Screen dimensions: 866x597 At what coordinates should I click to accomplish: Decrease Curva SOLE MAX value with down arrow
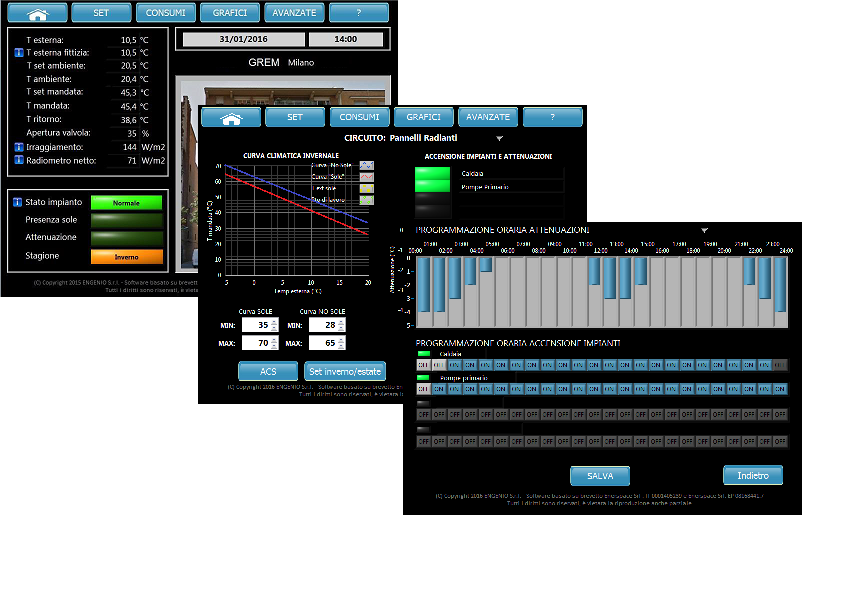tap(274, 346)
